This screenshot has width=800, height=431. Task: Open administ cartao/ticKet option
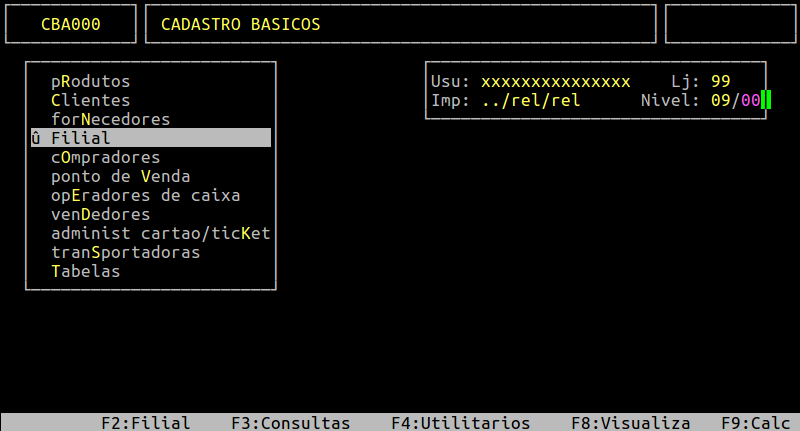coord(160,233)
